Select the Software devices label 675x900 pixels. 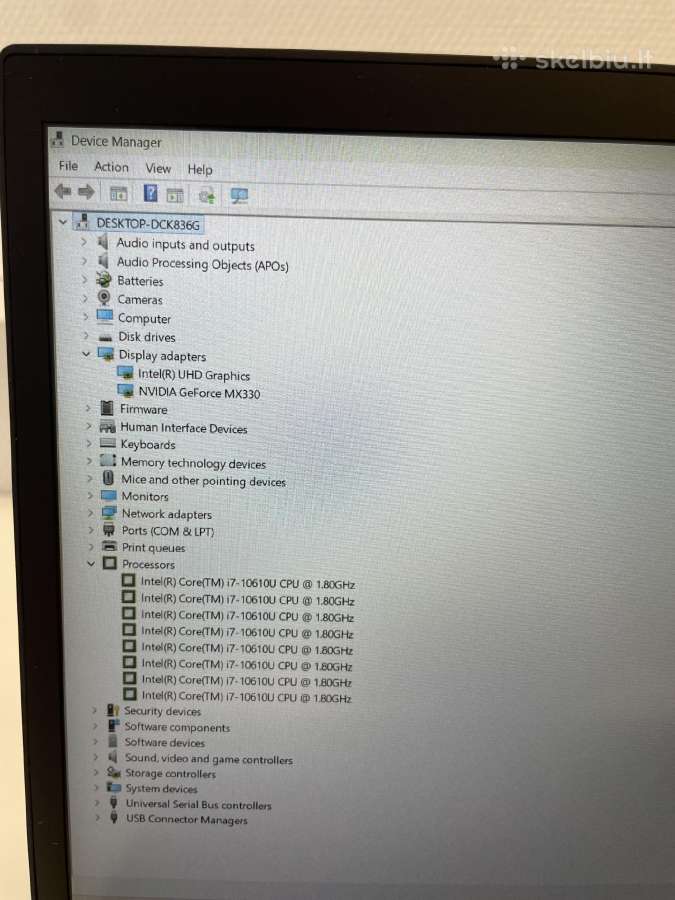coord(165,742)
